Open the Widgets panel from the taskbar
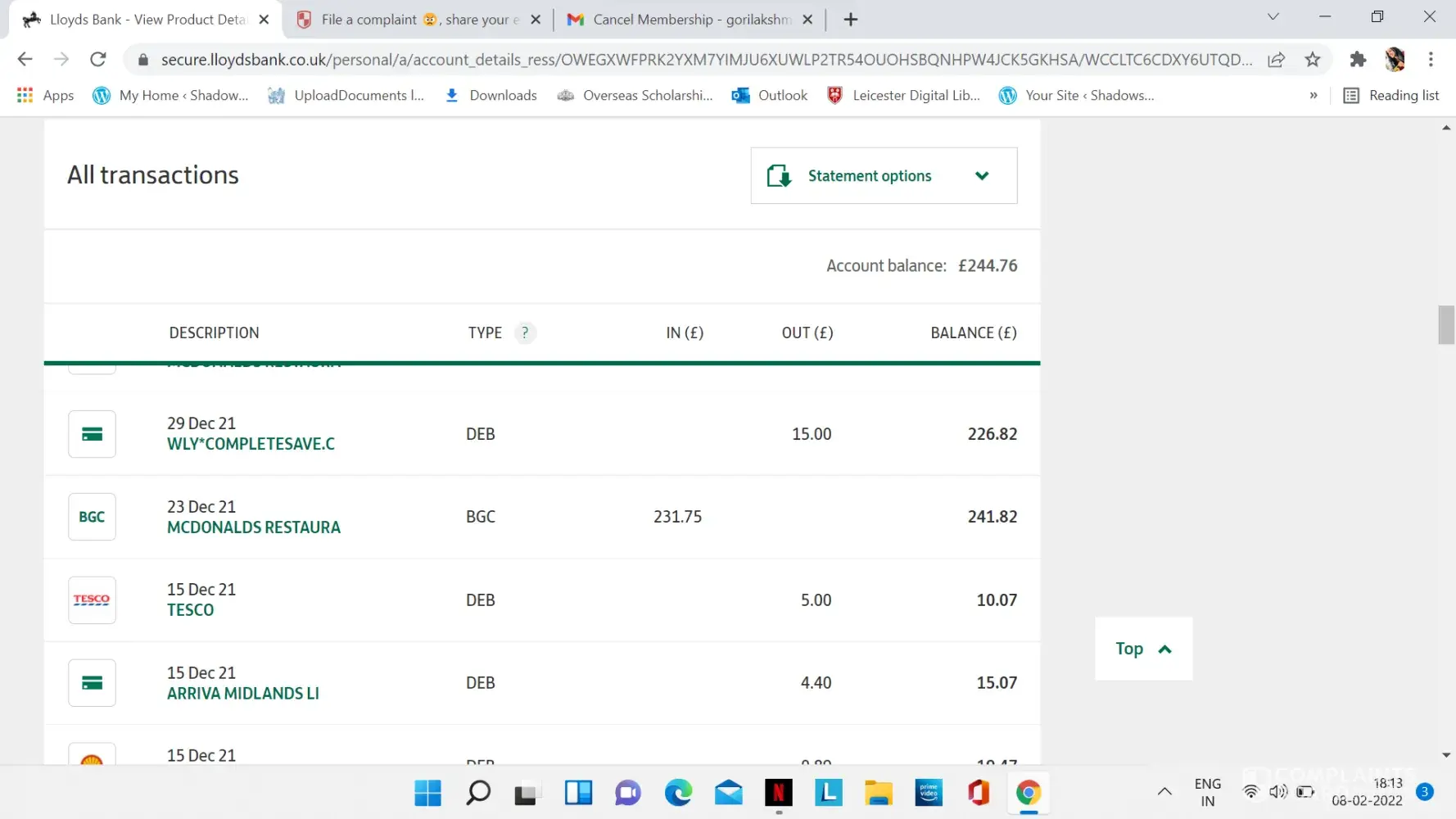Image resolution: width=1456 pixels, height=819 pixels. (578, 793)
